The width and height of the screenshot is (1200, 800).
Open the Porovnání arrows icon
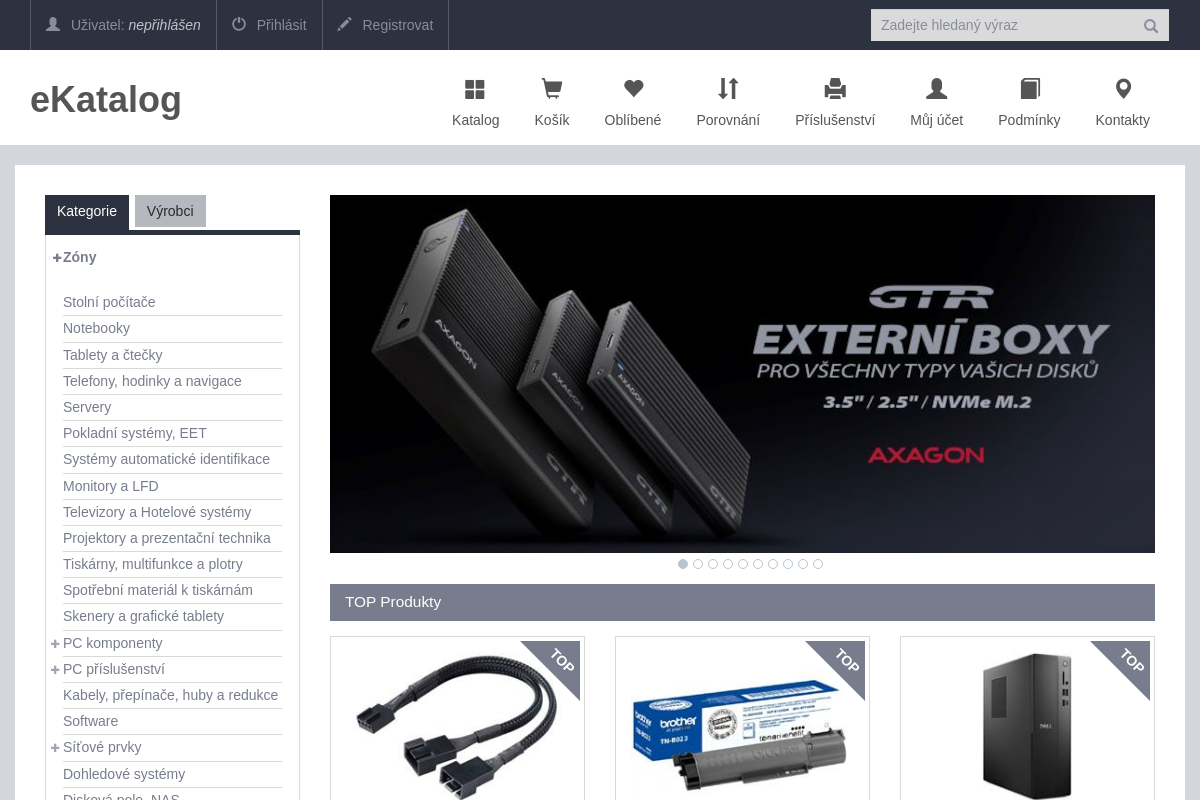point(728,89)
